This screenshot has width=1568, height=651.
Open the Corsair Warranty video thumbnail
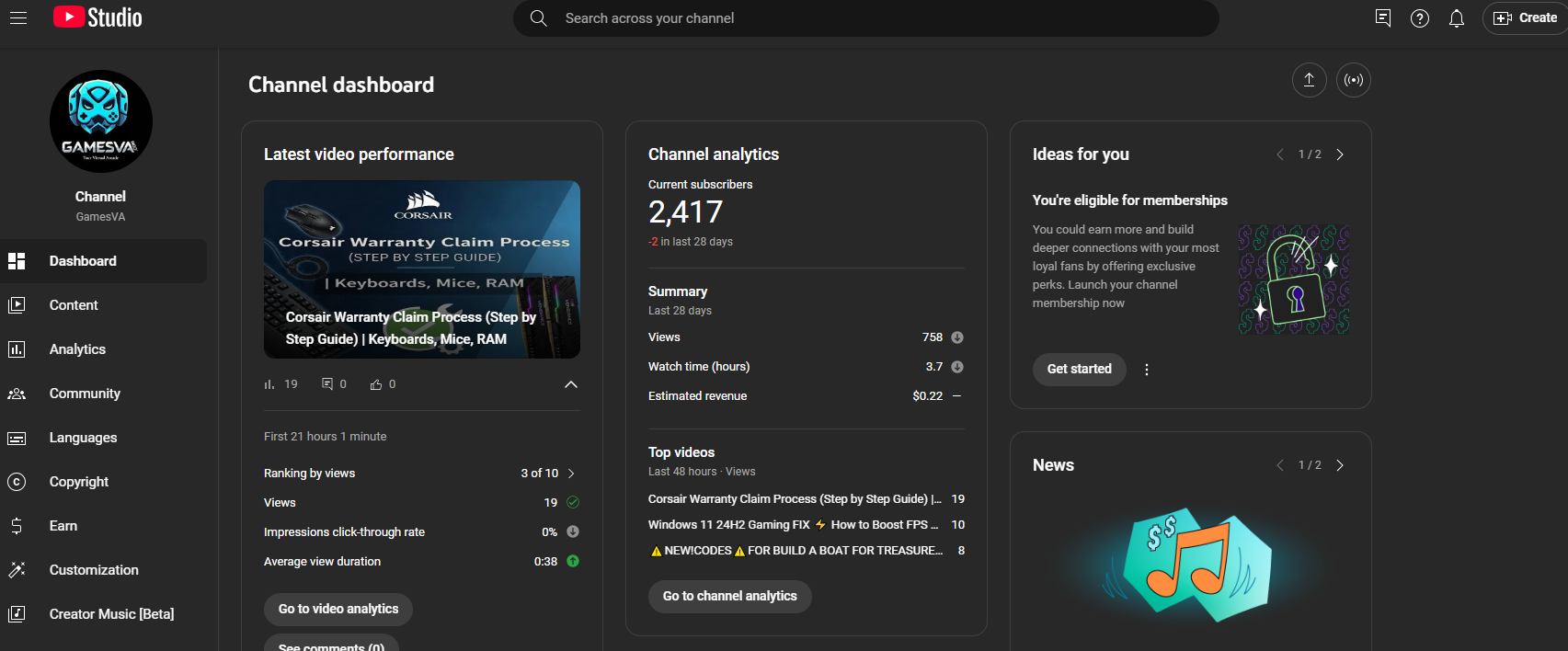coord(422,269)
